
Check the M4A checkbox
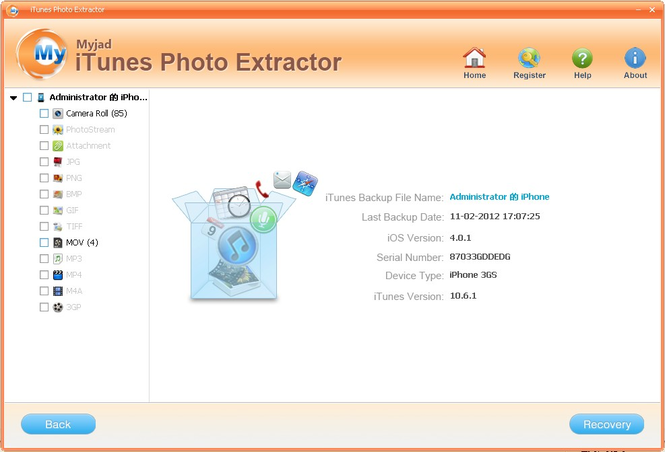[x=44, y=290]
